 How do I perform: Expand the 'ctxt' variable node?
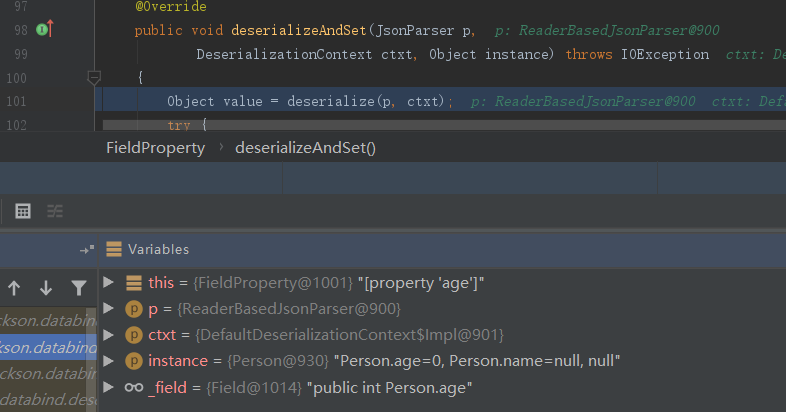coord(109,334)
